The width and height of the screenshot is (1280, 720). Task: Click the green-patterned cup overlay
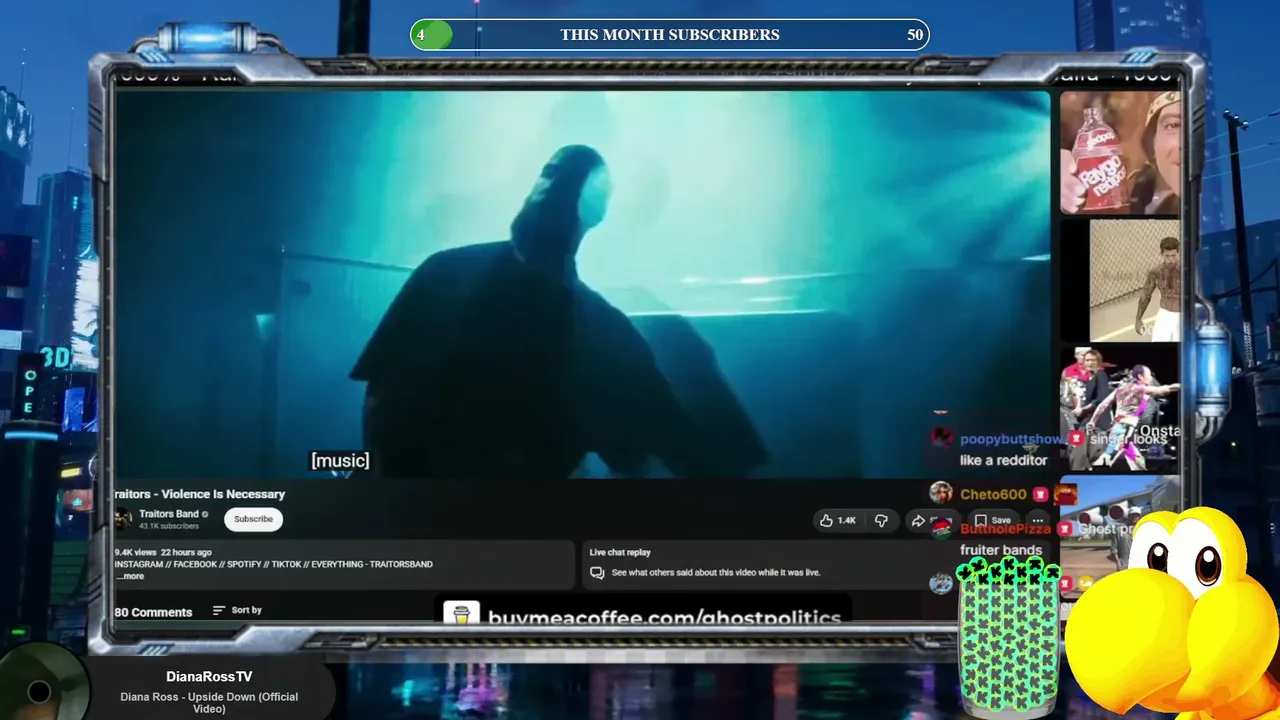click(1008, 638)
